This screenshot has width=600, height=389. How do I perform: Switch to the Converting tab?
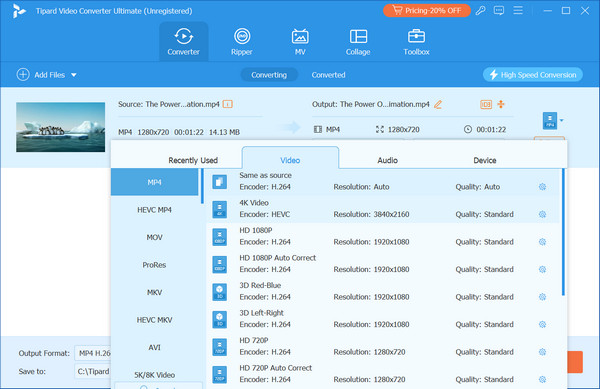269,75
